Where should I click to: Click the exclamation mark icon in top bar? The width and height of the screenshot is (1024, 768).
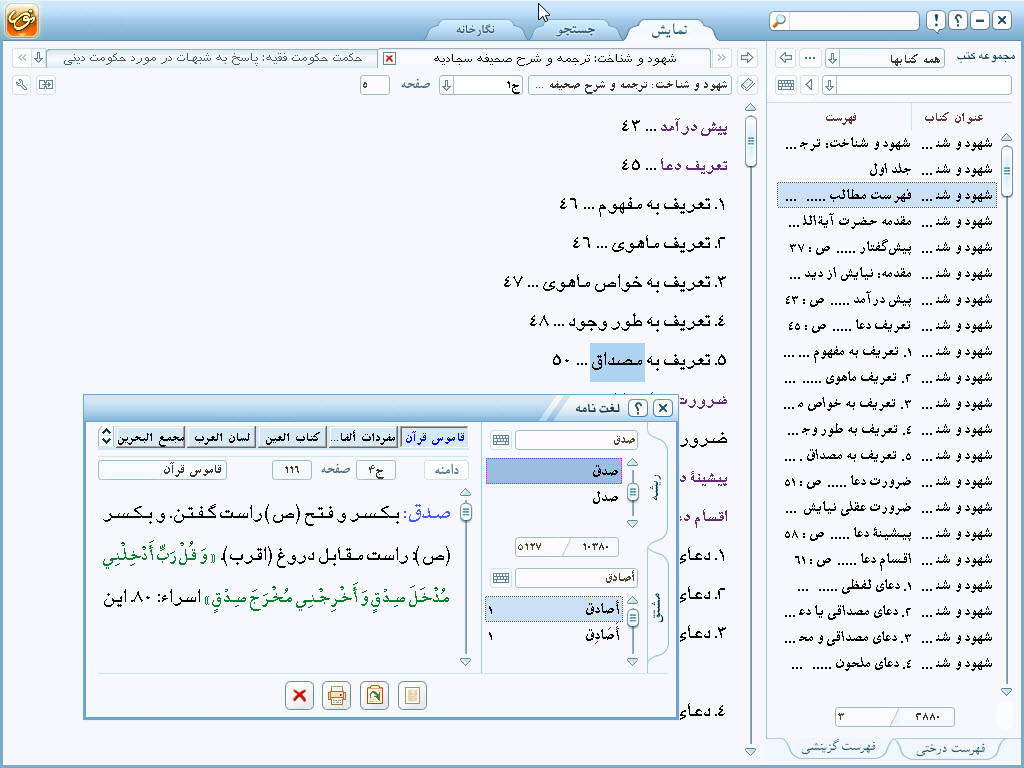click(x=934, y=21)
